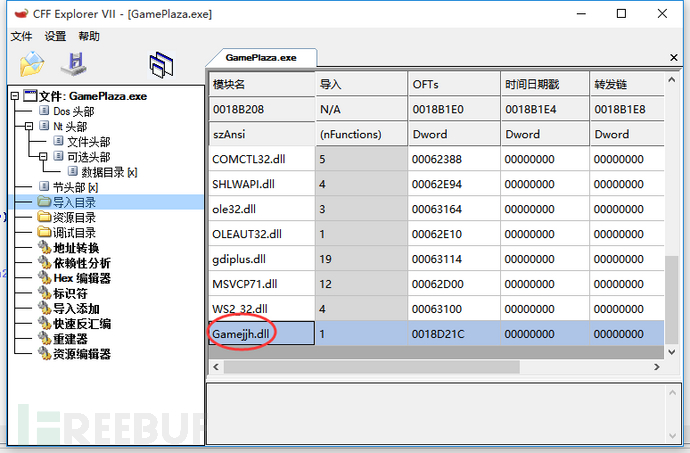
Task: Collapse the 文件: GamePlaza.exe root node
Action: click(15, 96)
